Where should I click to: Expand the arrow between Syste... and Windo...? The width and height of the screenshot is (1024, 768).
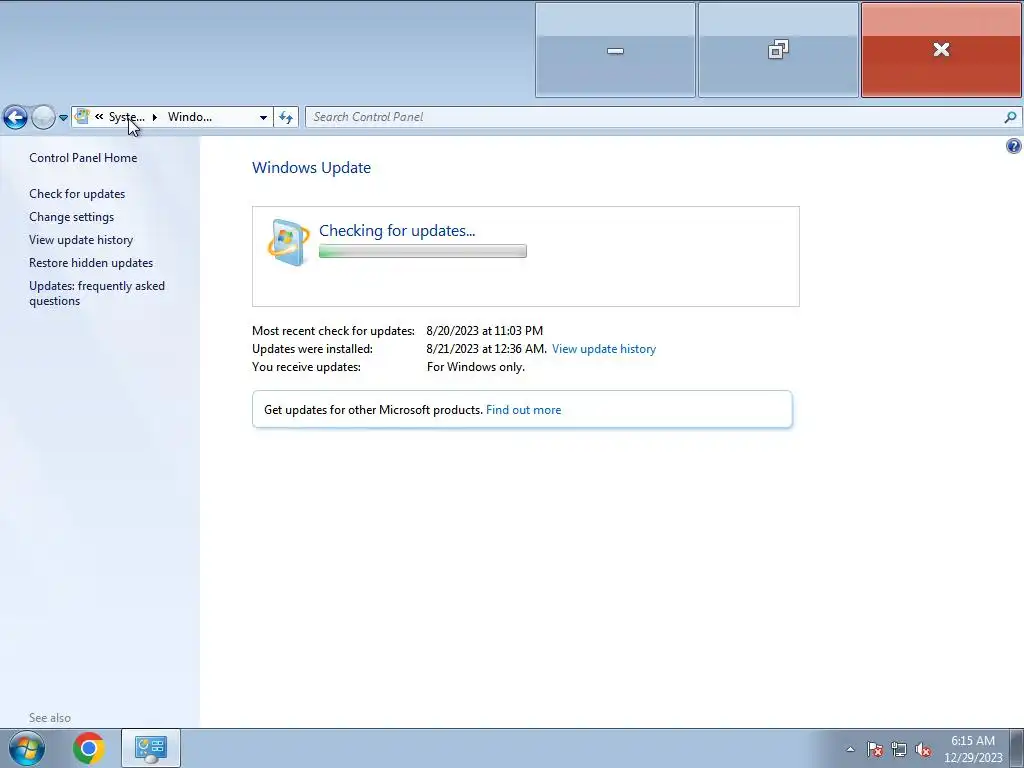155,117
